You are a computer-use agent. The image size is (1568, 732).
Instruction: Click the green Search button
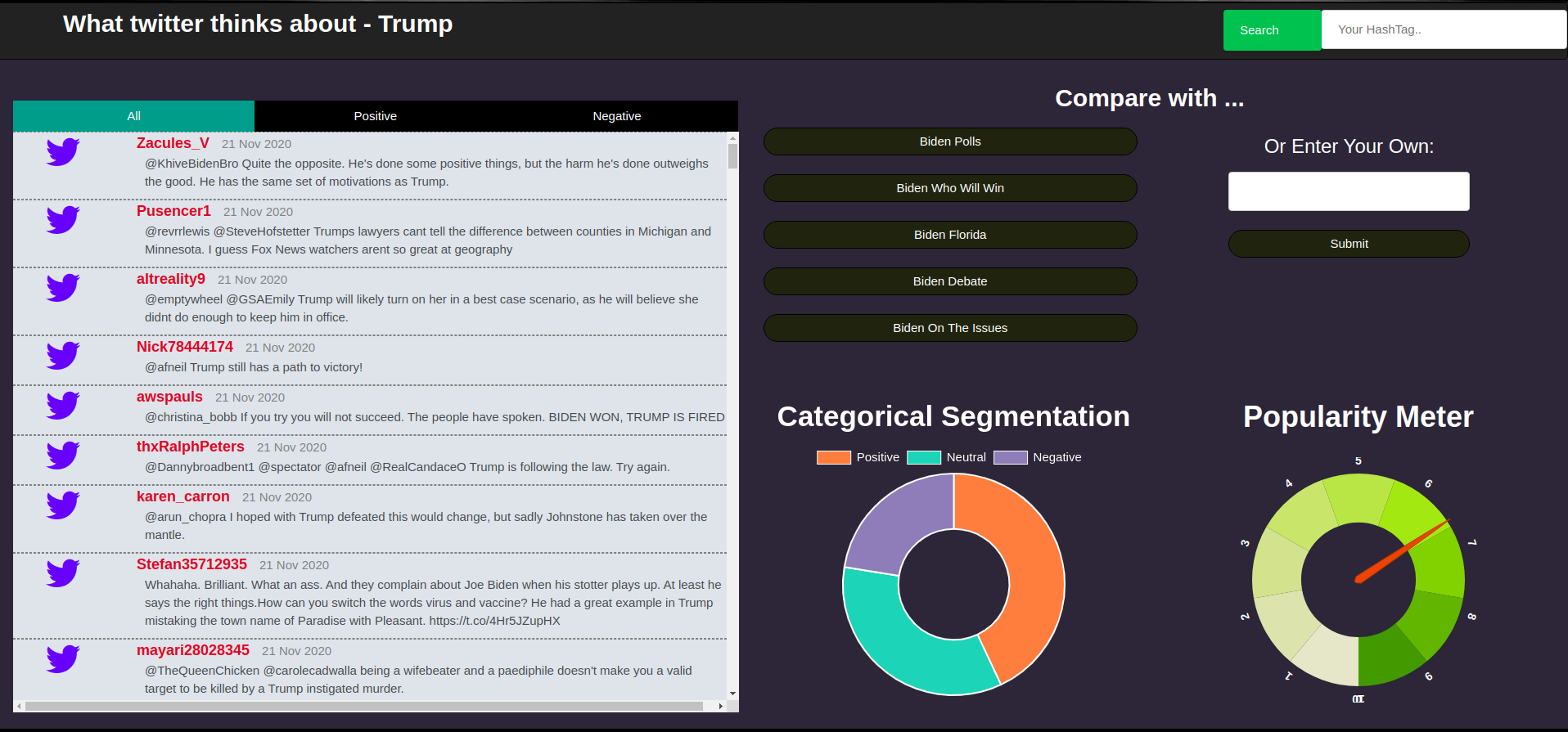tap(1272, 30)
